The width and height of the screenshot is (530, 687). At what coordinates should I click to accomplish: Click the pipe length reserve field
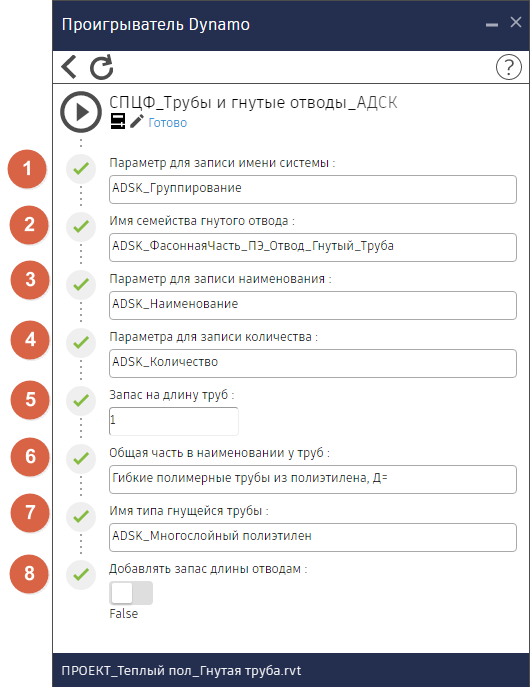(174, 421)
